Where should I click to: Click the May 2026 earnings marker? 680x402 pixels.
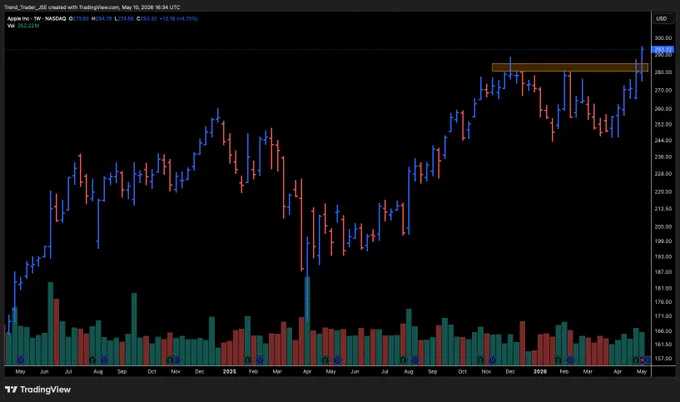pyautogui.click(x=636, y=360)
